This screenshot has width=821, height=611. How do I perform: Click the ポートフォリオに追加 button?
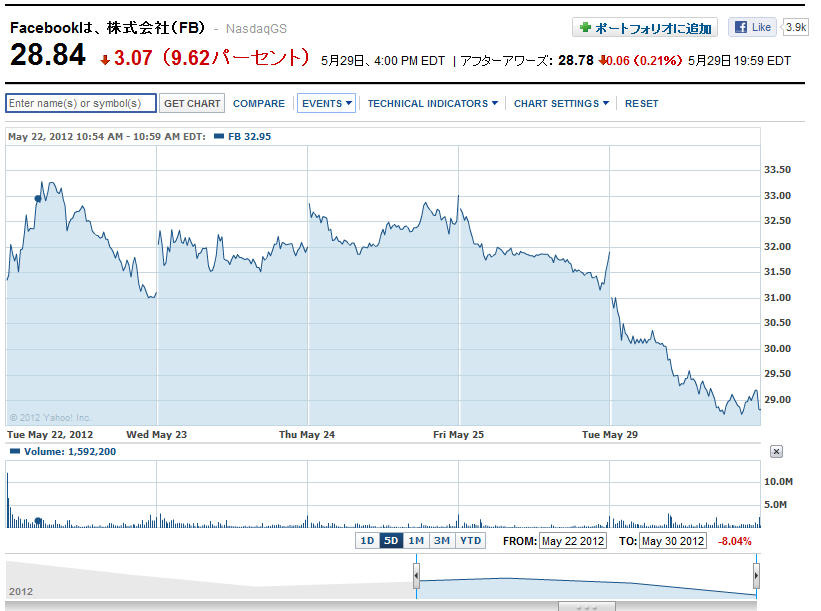tap(645, 27)
